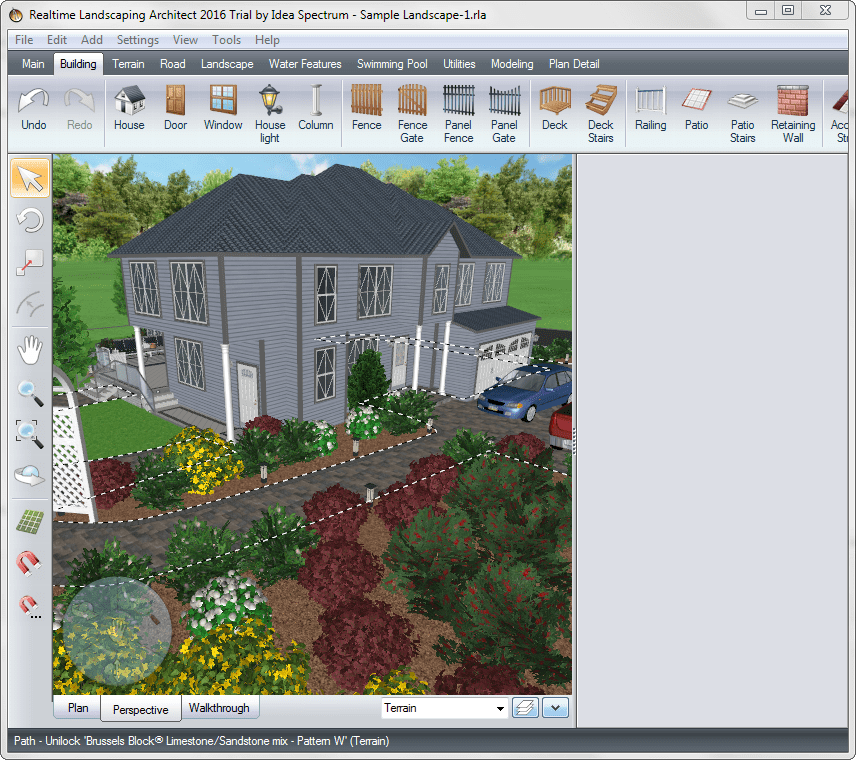The height and width of the screenshot is (760, 856).
Task: Switch to the Landscape ribbon tab
Action: [x=227, y=64]
